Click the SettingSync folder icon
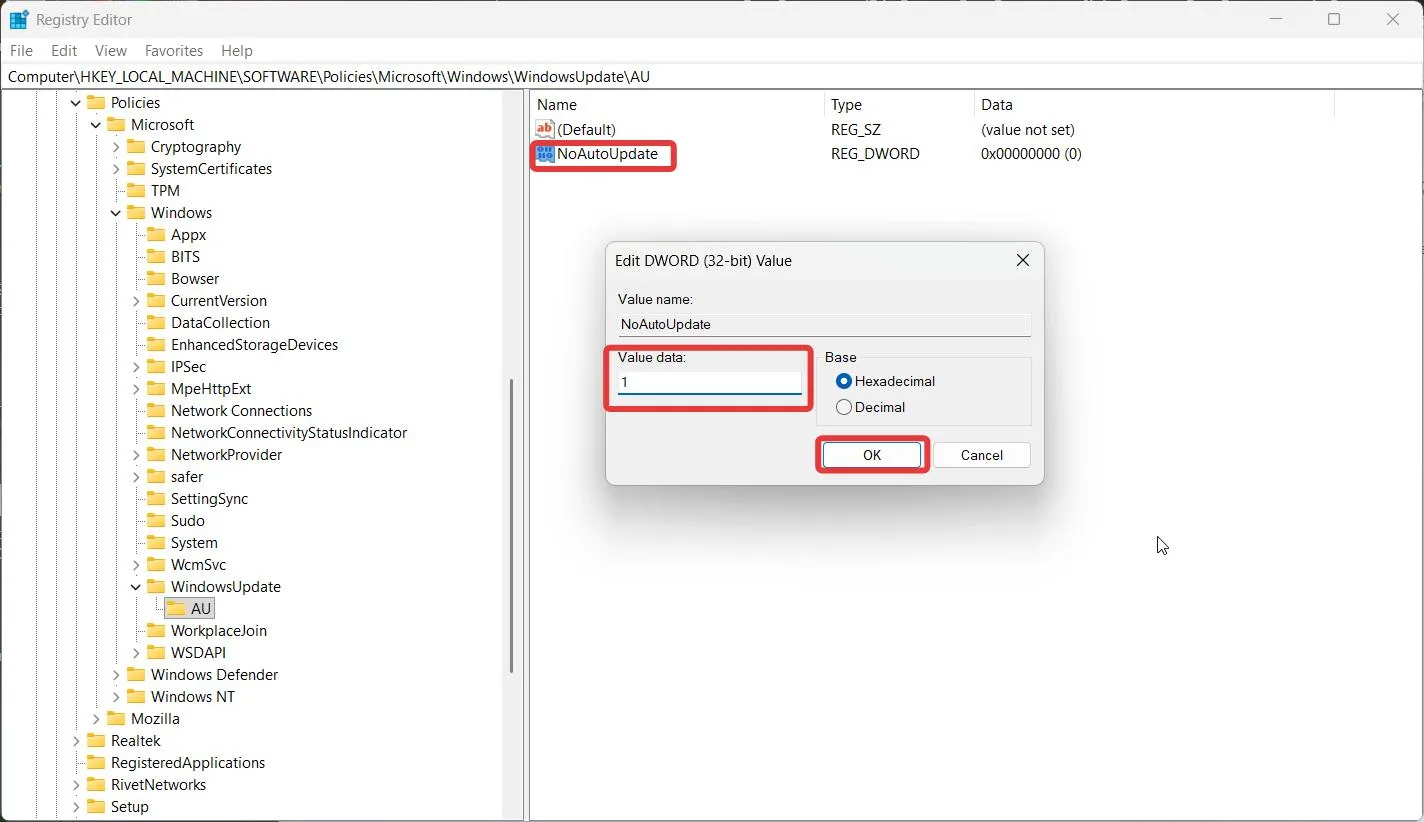 click(156, 498)
